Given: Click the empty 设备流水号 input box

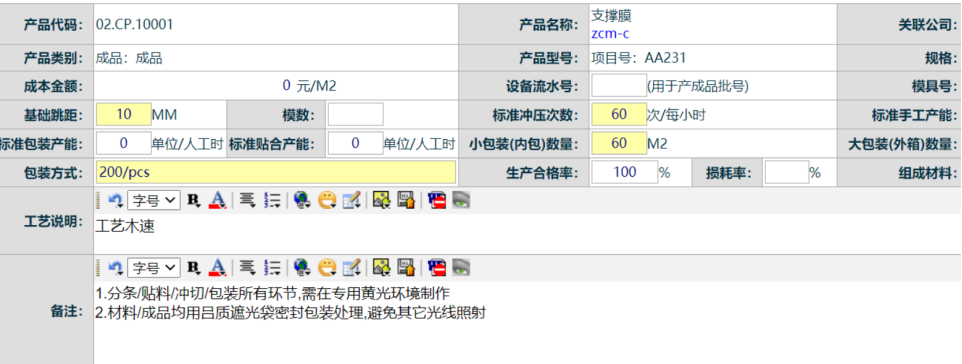Looking at the screenshot, I should click(618, 85).
